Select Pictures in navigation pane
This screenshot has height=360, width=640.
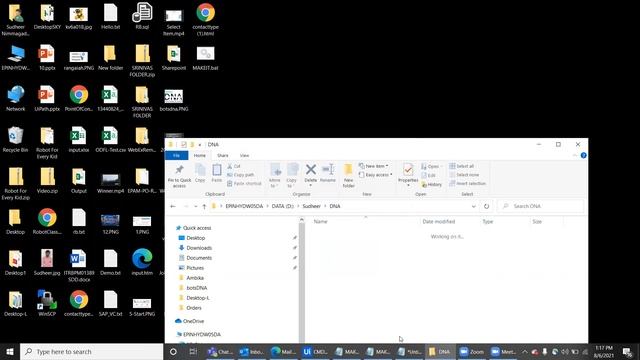click(195, 268)
